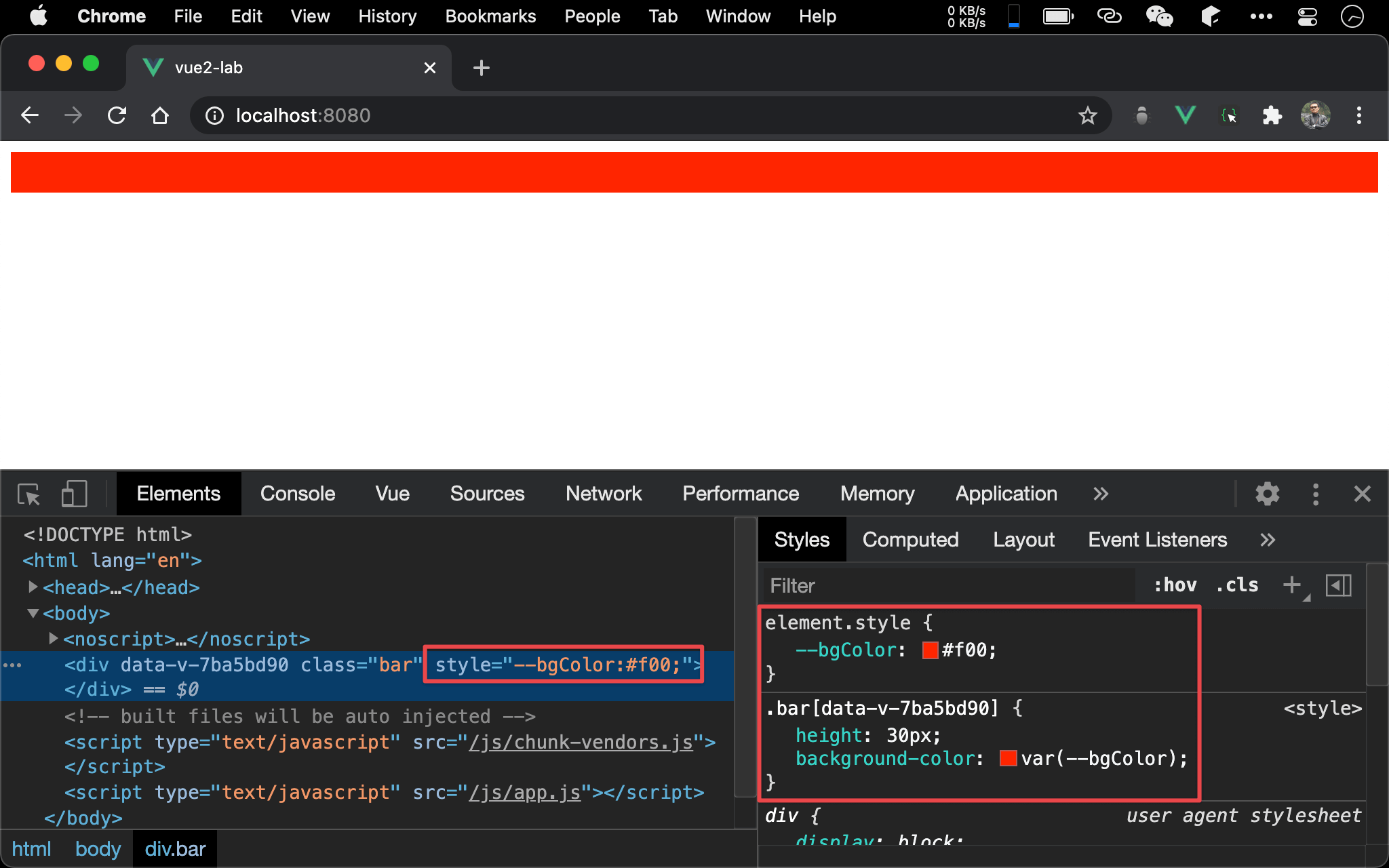Open the Performance panel

(x=741, y=494)
